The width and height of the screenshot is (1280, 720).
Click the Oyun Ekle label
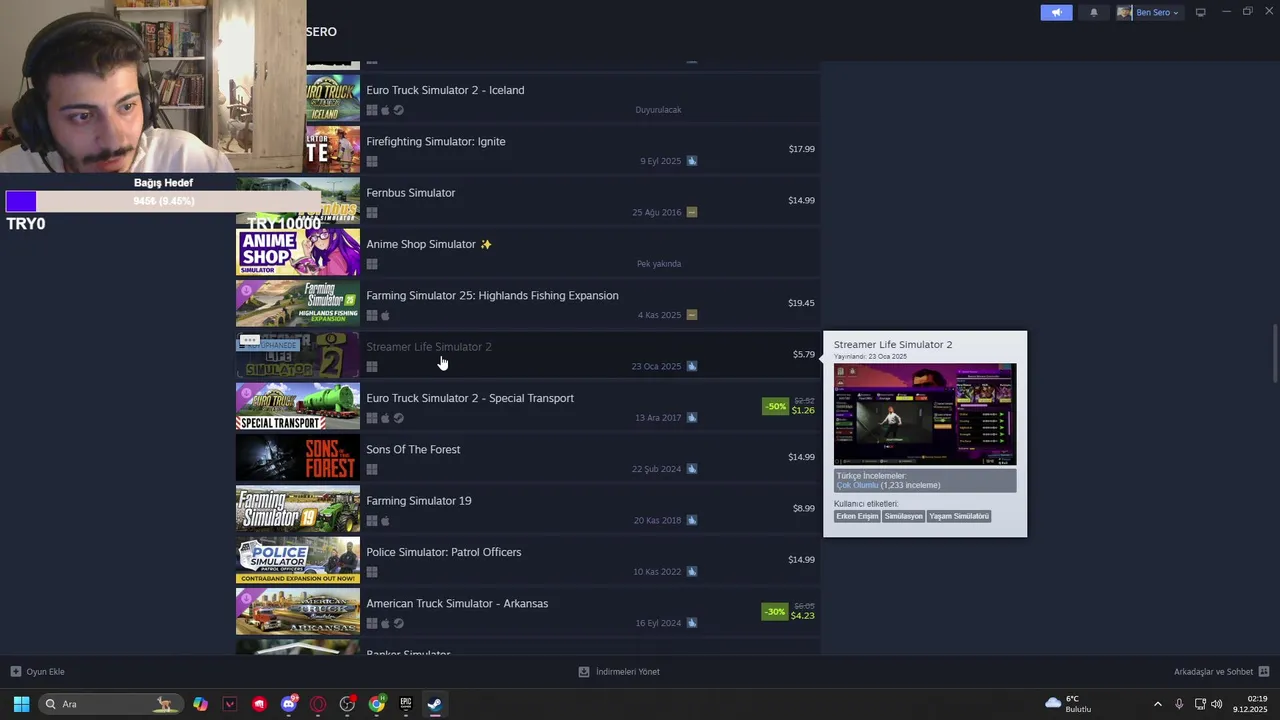pos(45,672)
